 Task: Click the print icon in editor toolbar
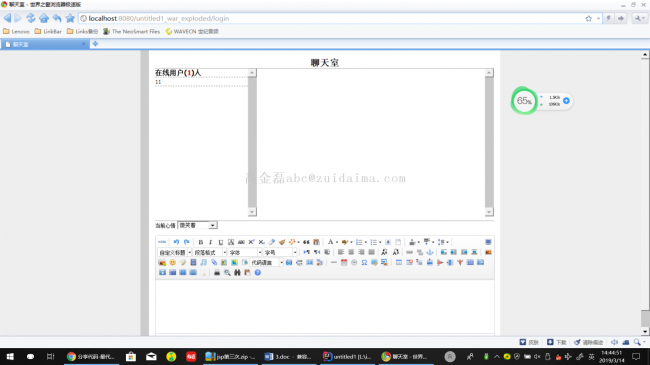coord(217,273)
